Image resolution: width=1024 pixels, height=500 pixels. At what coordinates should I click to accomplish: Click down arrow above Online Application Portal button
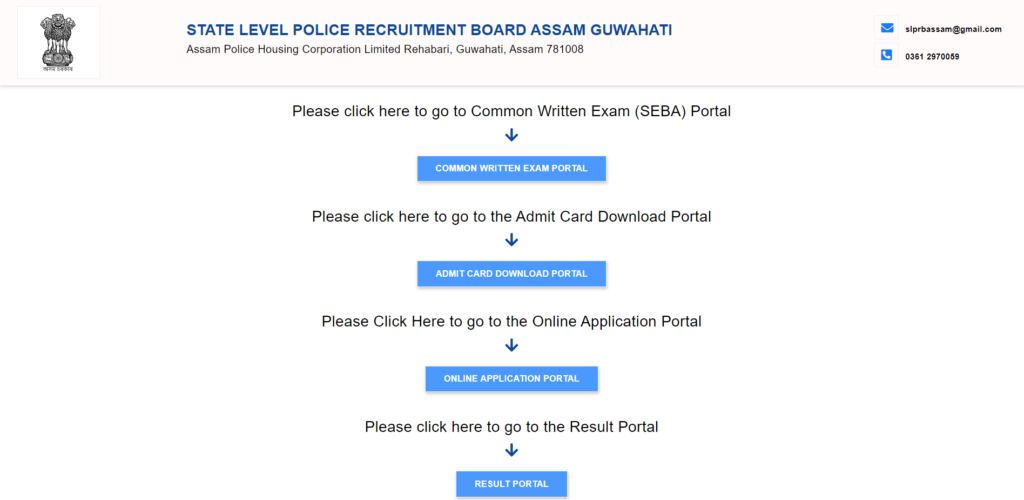512,345
